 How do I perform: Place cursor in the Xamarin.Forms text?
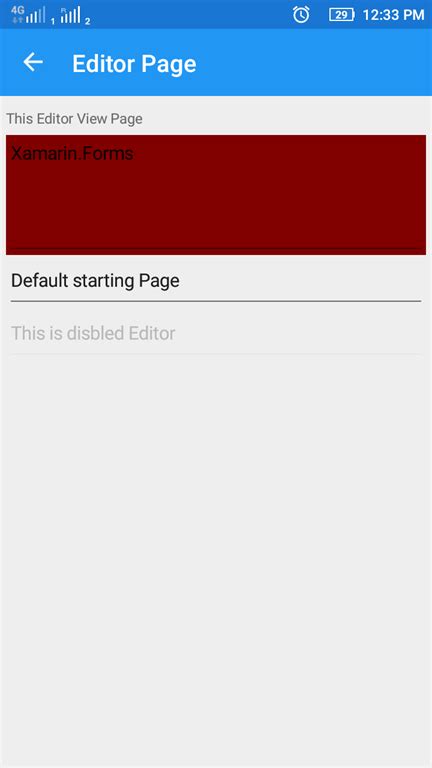(x=72, y=154)
